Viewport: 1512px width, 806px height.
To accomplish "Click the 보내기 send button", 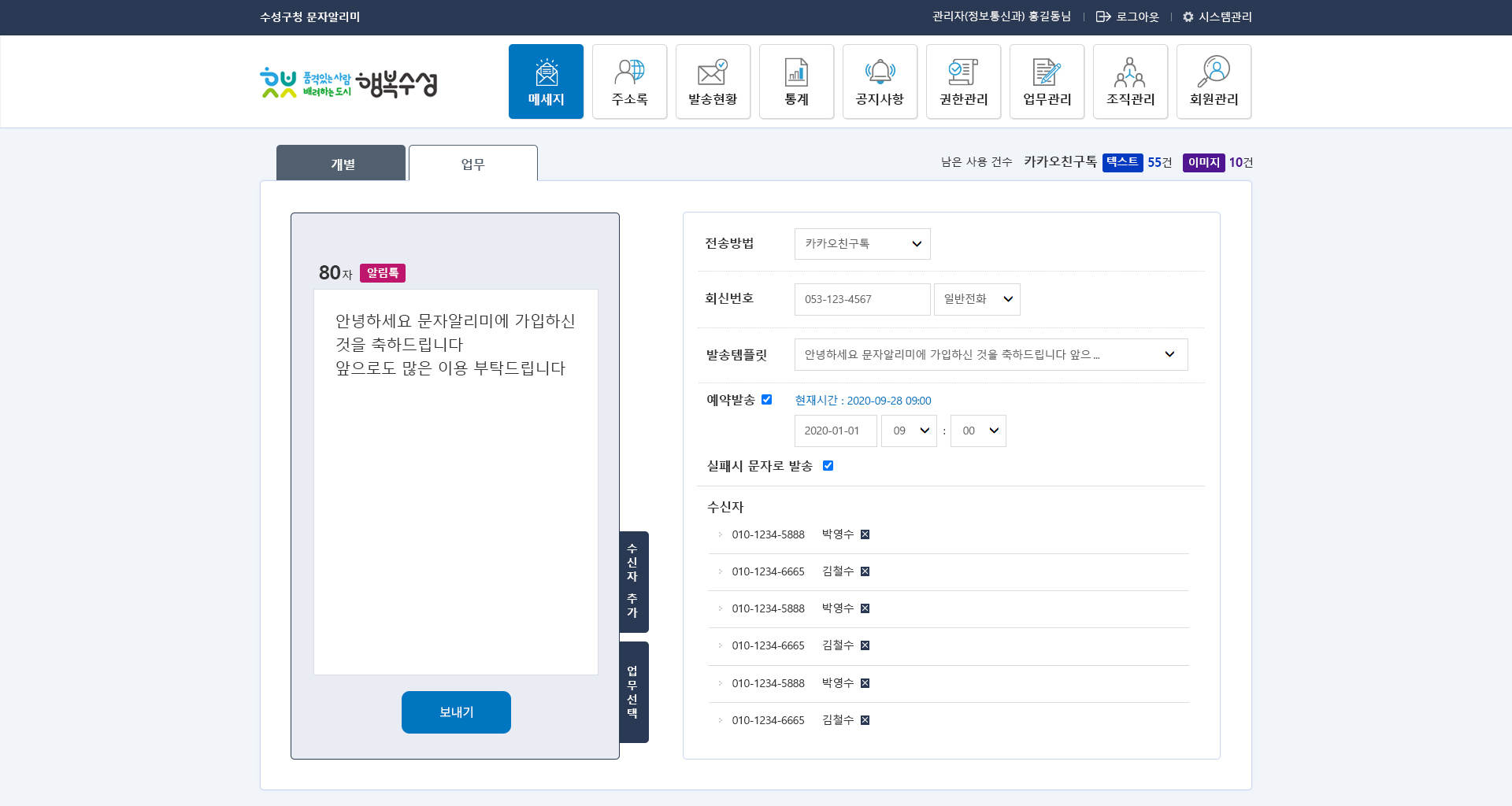I will 455,712.
